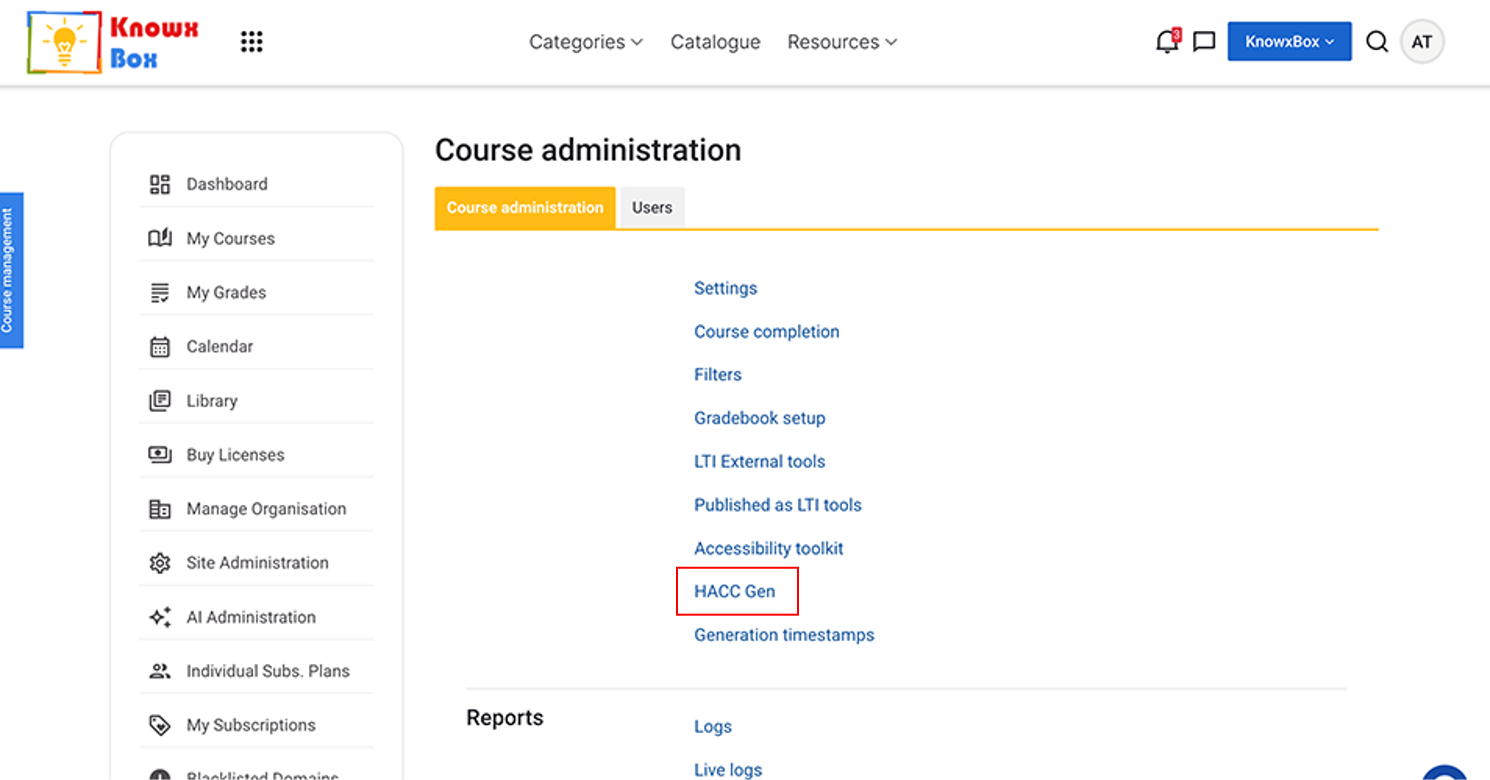Click the Dashboard sidebar icon
Screen dimensions: 1490x780
click(x=160, y=184)
